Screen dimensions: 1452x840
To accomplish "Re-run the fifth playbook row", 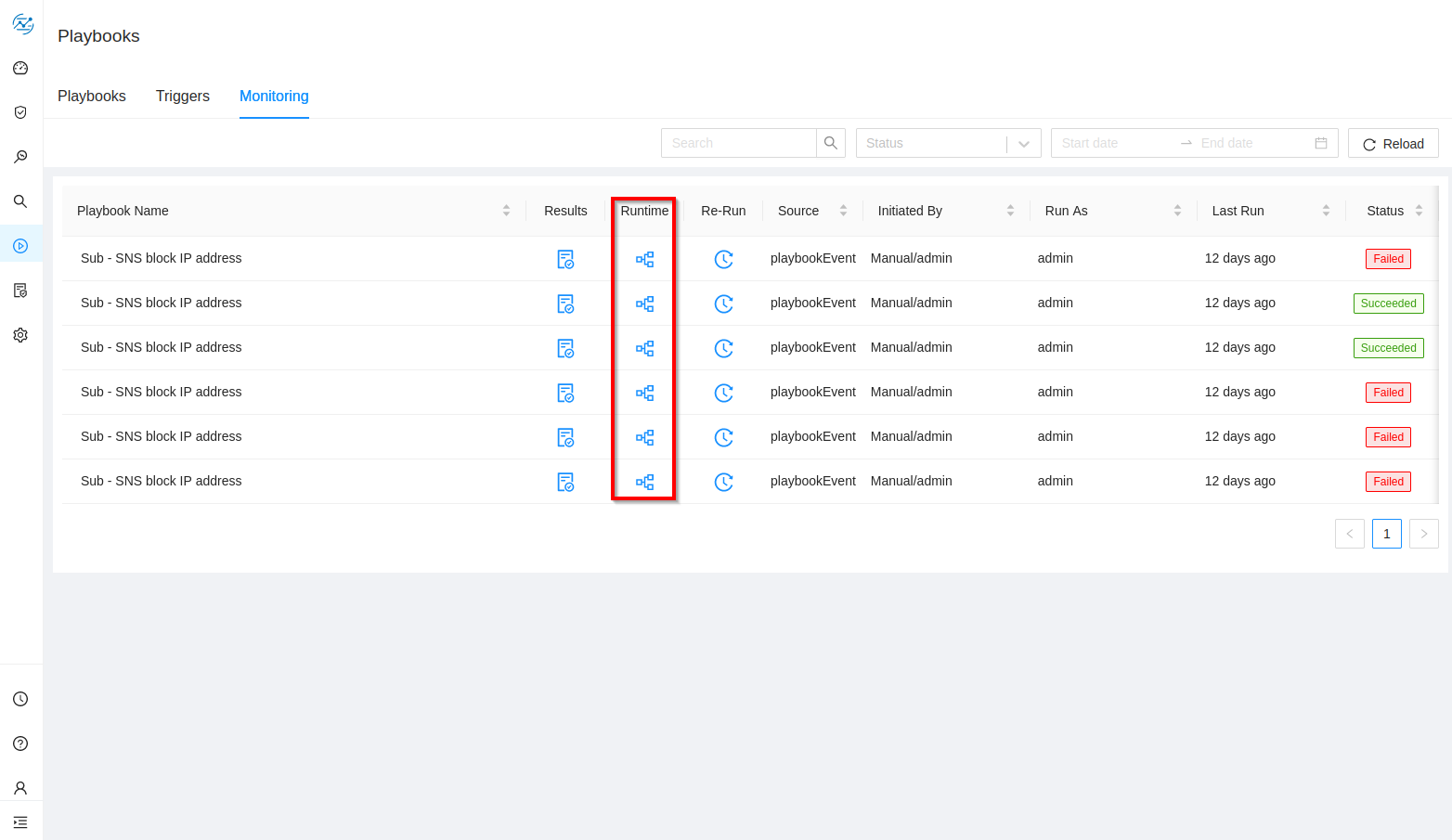I will click(723, 437).
